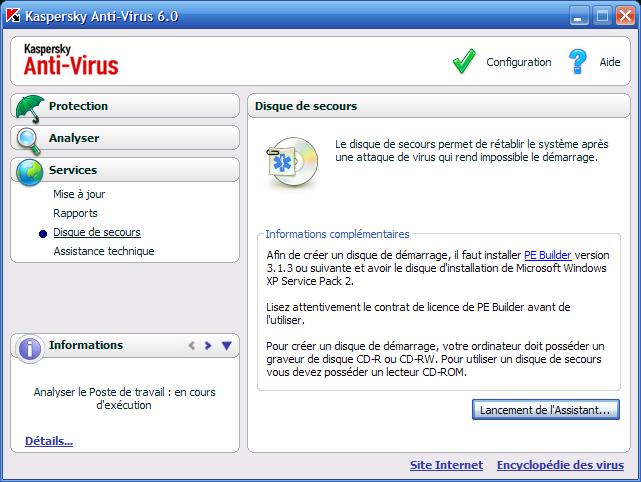This screenshot has width=641, height=482.
Task: Select Rapports under Services
Action: point(75,213)
